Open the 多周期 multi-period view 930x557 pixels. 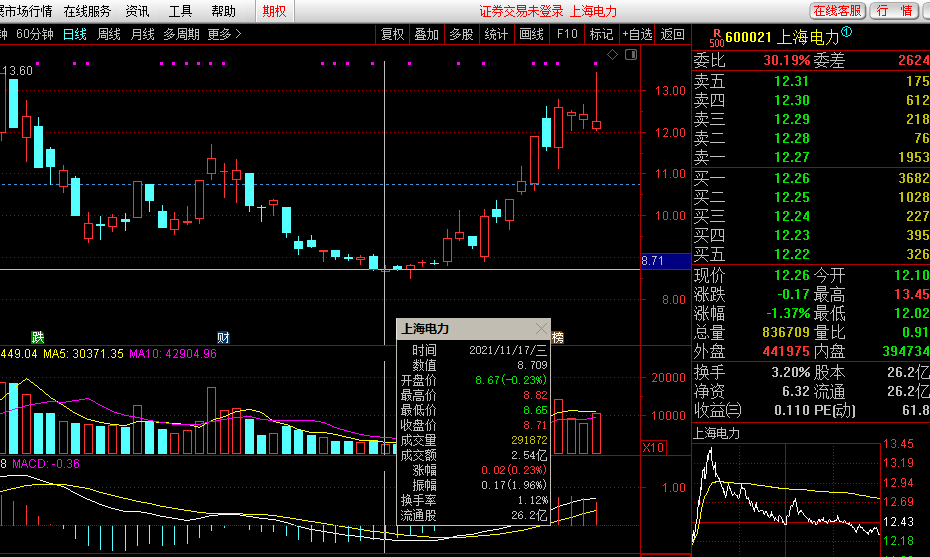[181, 34]
